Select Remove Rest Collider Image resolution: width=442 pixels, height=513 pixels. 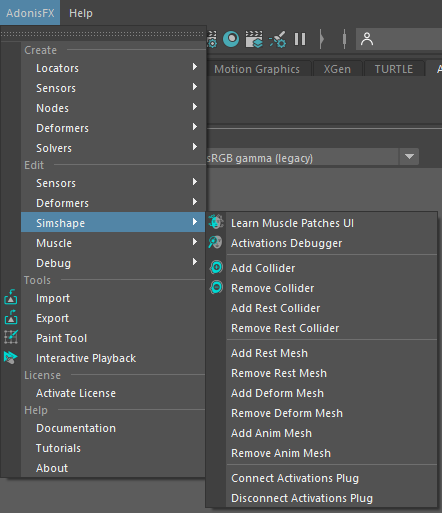click(x=331, y=328)
